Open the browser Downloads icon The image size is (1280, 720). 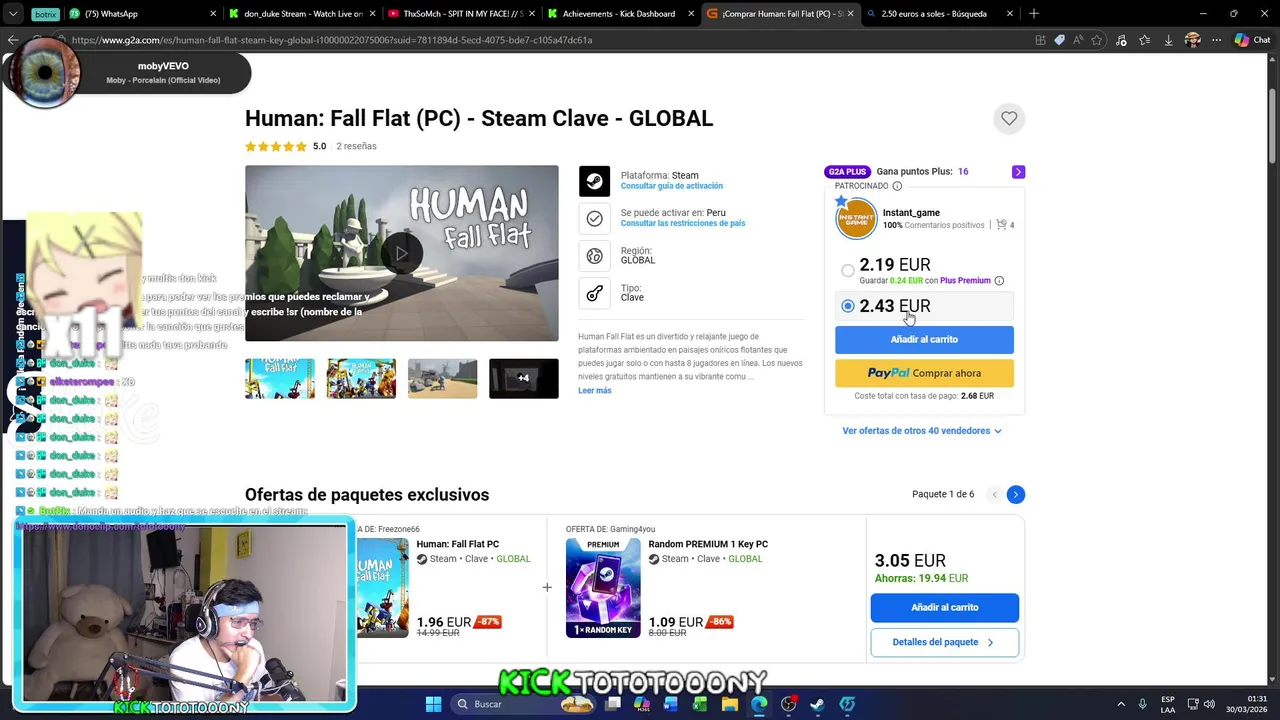pos(1168,40)
